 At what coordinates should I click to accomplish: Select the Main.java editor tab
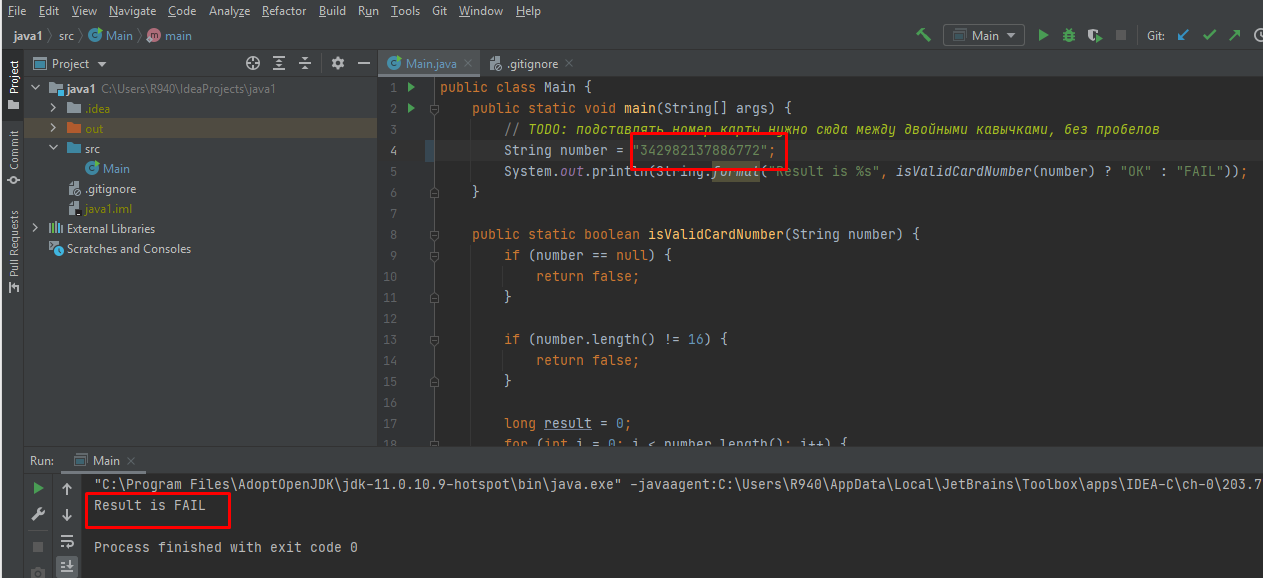click(431, 64)
